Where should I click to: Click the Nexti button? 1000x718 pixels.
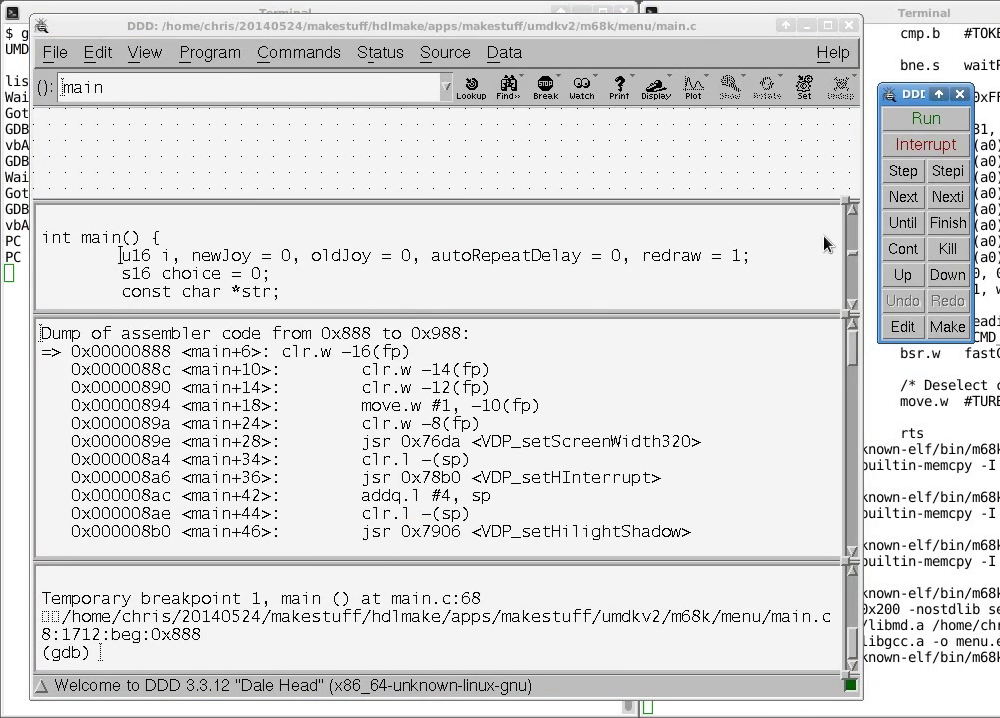(948, 197)
